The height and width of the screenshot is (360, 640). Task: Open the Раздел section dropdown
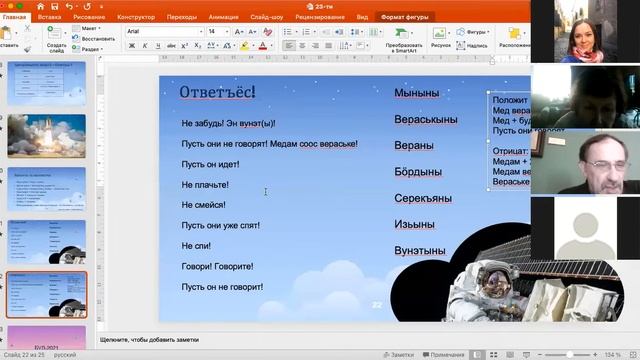click(x=87, y=49)
